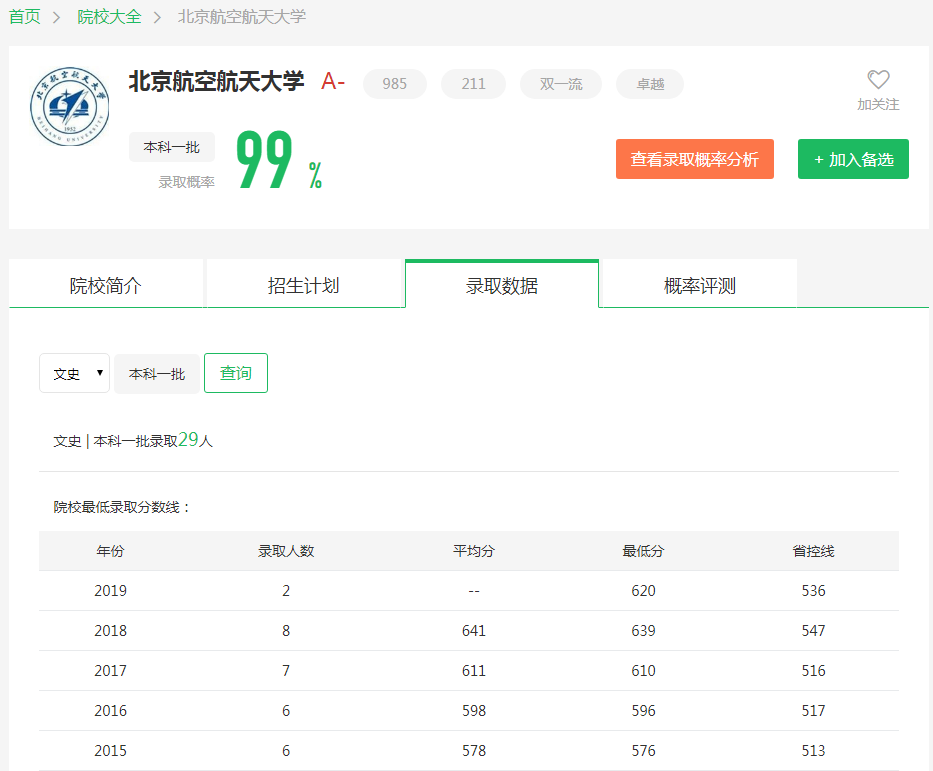Click the 加关注 follow label
The width and height of the screenshot is (933, 771).
(878, 104)
